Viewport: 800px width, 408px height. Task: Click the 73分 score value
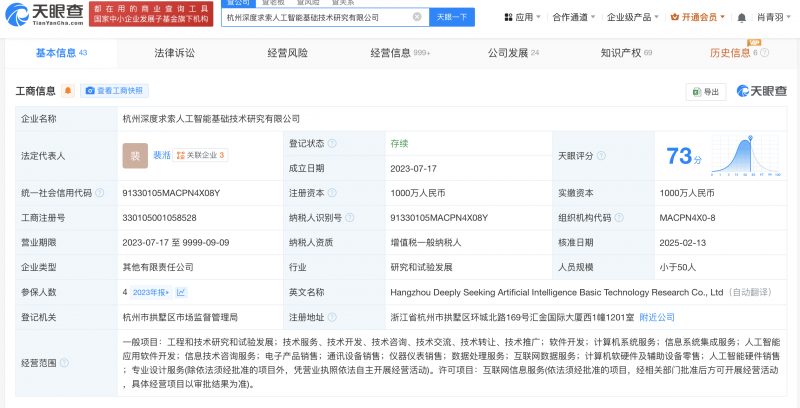[x=684, y=156]
